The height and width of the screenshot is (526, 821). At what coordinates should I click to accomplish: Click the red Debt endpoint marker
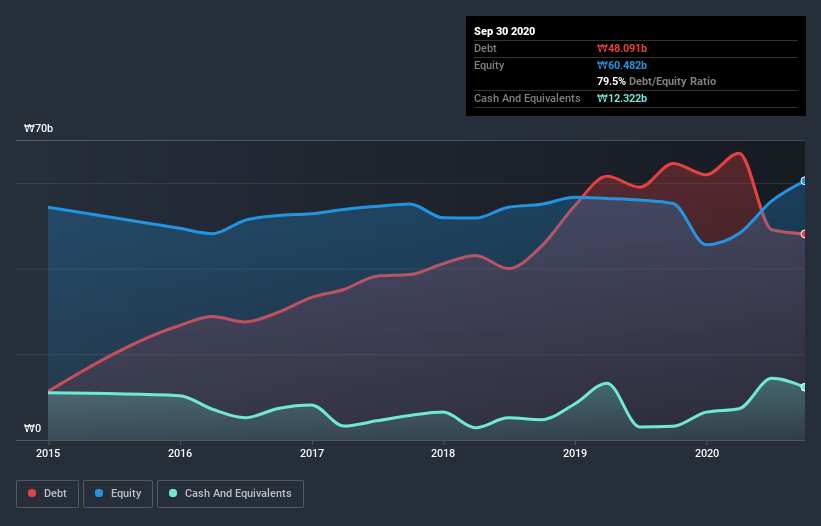click(x=804, y=234)
